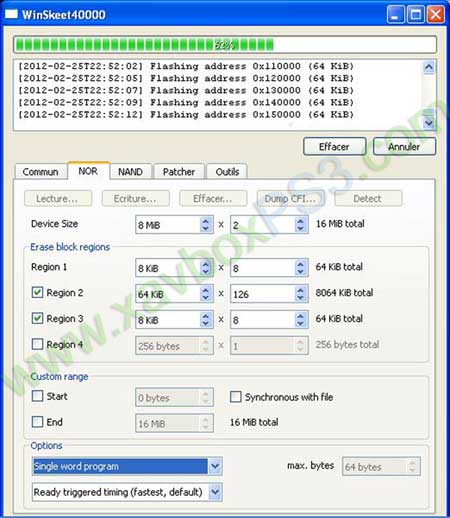Enable the custom range Start checkbox
Image resolution: width=450 pixels, height=518 pixels.
click(37, 396)
